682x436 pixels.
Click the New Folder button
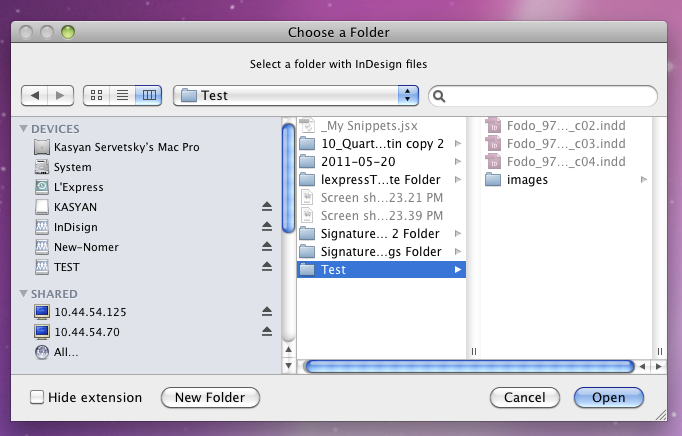pos(211,397)
